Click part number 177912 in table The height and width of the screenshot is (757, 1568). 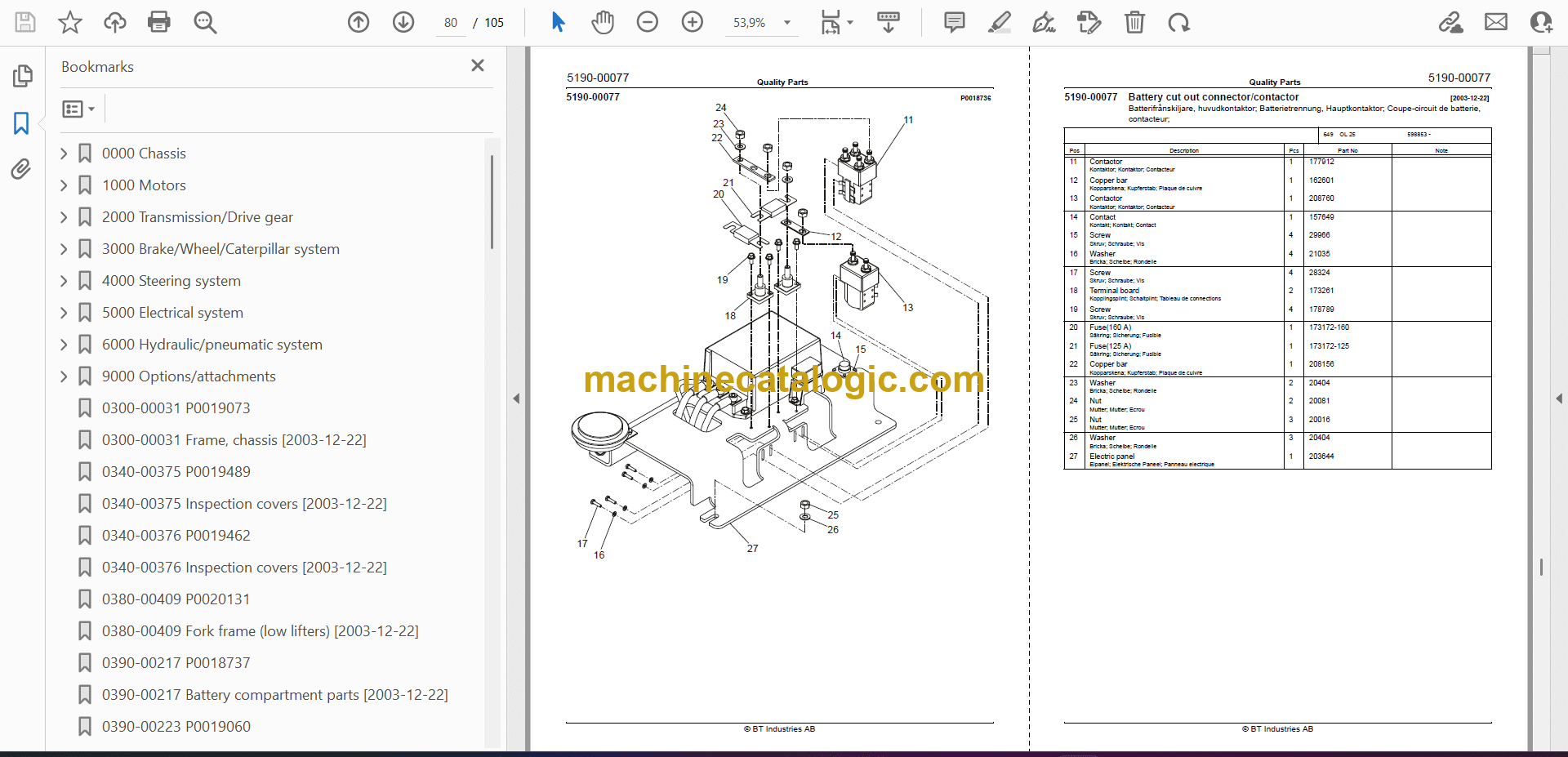[x=1321, y=162]
